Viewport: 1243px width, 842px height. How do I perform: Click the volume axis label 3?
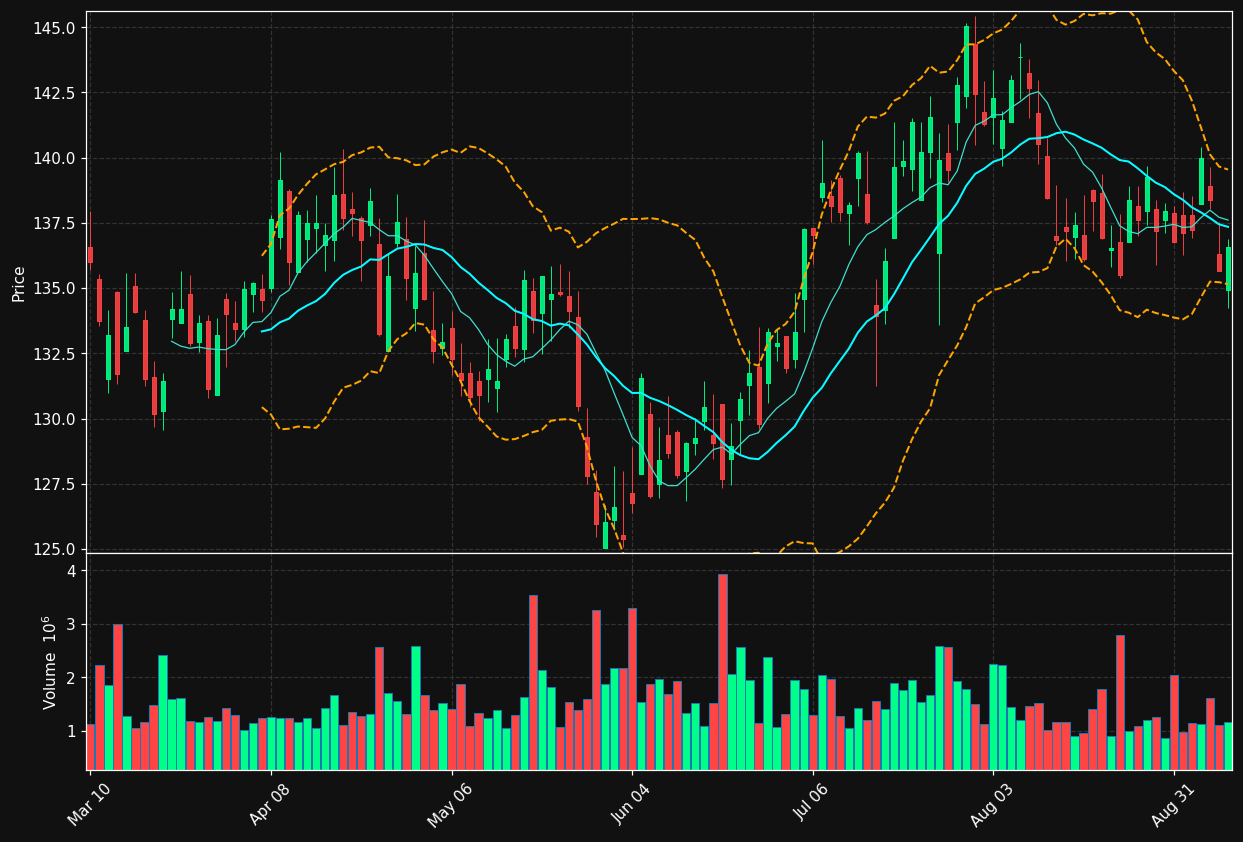pos(72,625)
